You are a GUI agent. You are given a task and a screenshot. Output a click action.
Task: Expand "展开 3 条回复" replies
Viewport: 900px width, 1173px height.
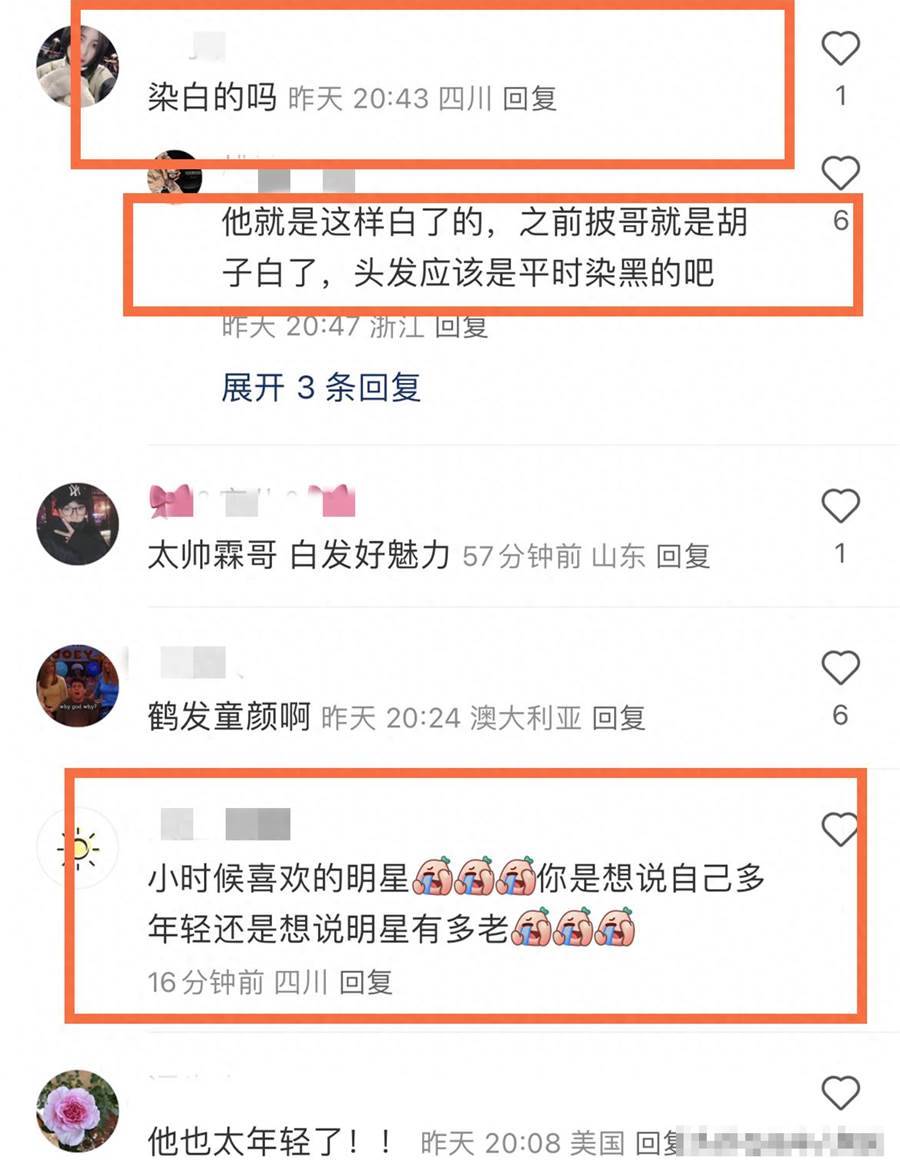tap(321, 388)
